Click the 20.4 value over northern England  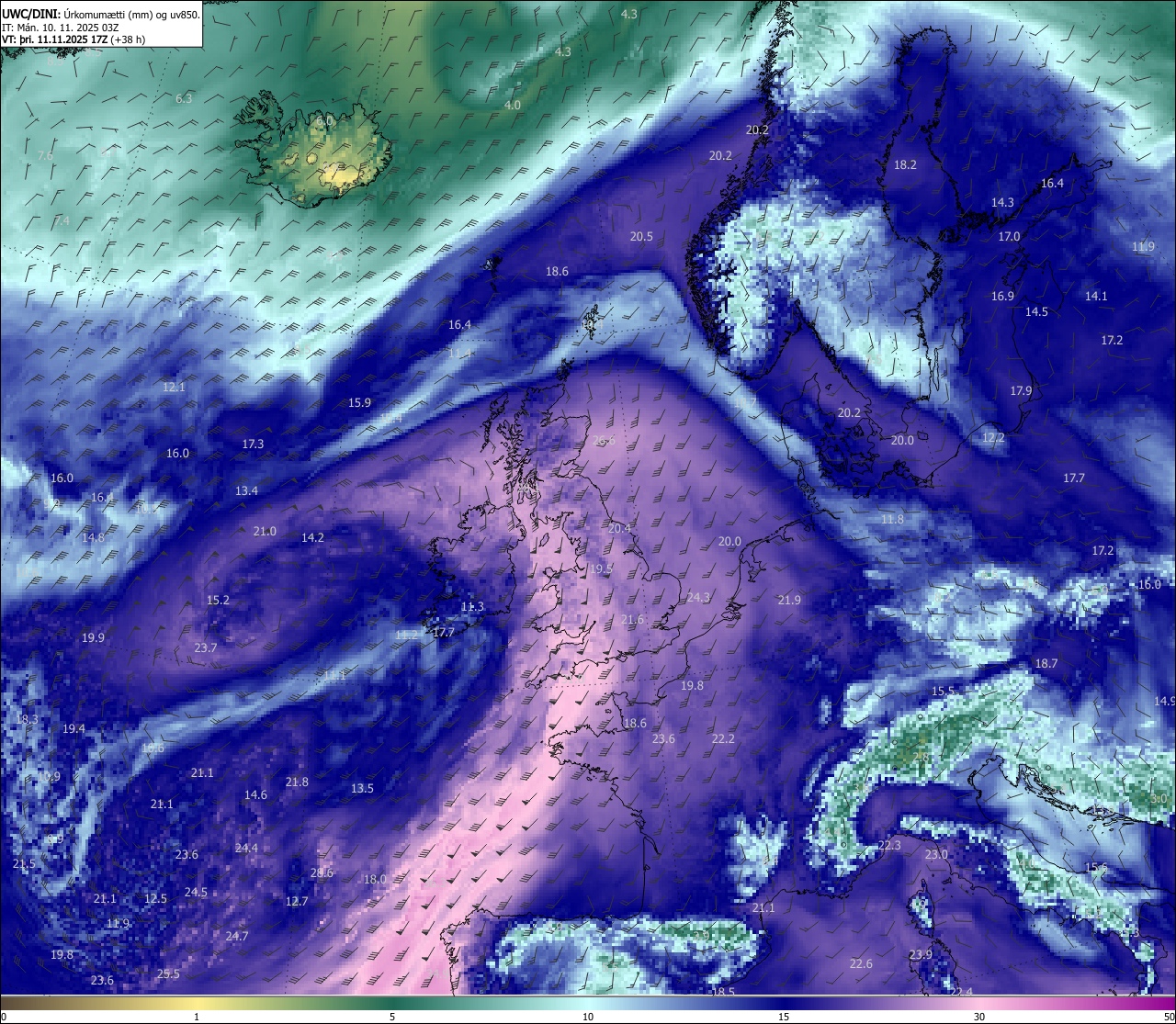pos(620,529)
